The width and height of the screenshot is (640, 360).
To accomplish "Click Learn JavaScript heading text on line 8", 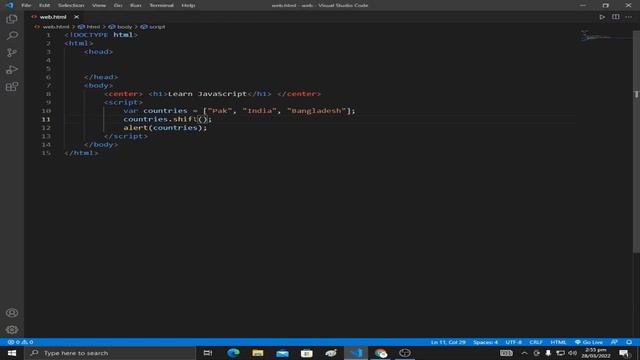I will (x=207, y=94).
